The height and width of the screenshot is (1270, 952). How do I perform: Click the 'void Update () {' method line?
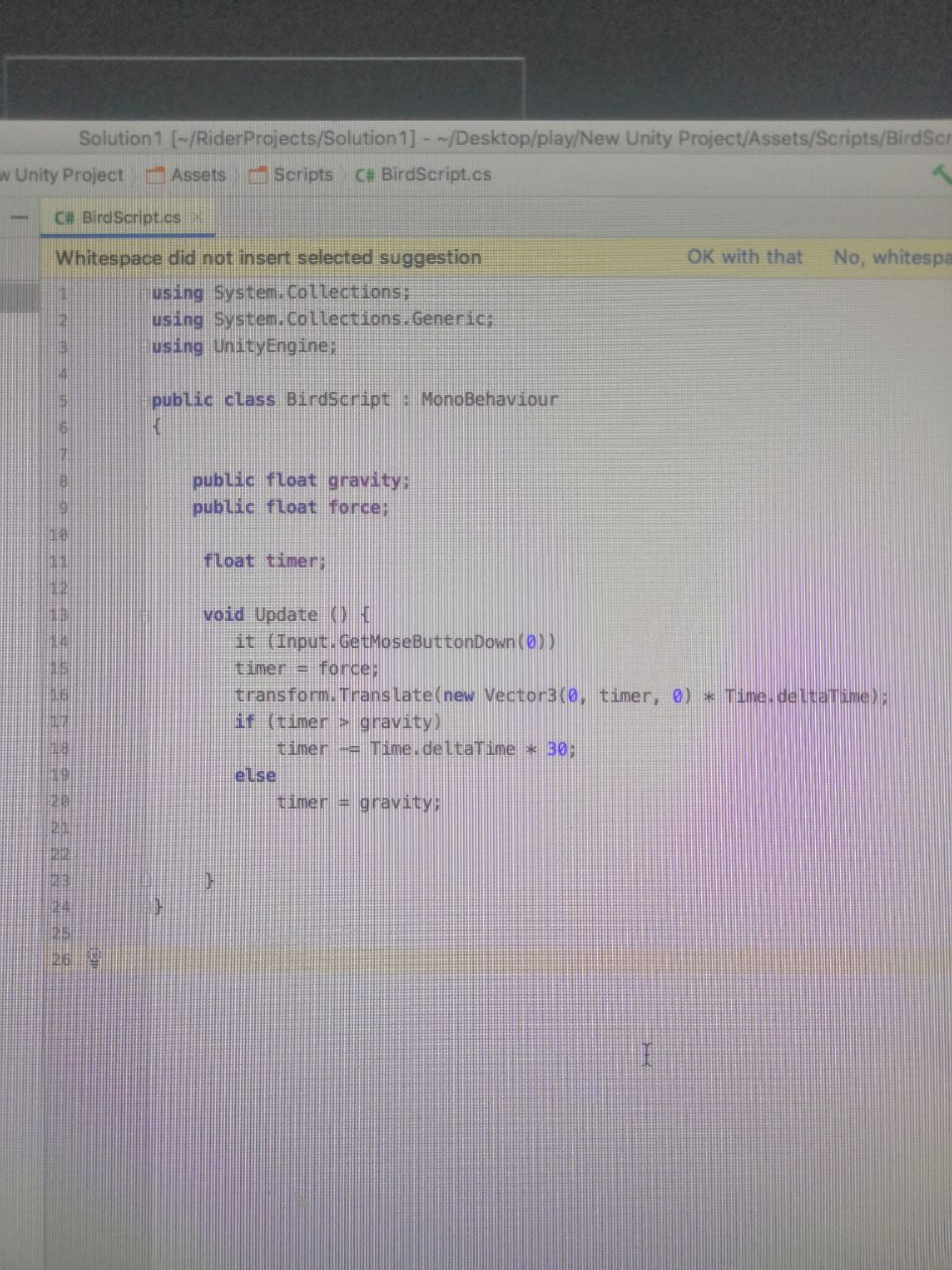click(287, 614)
